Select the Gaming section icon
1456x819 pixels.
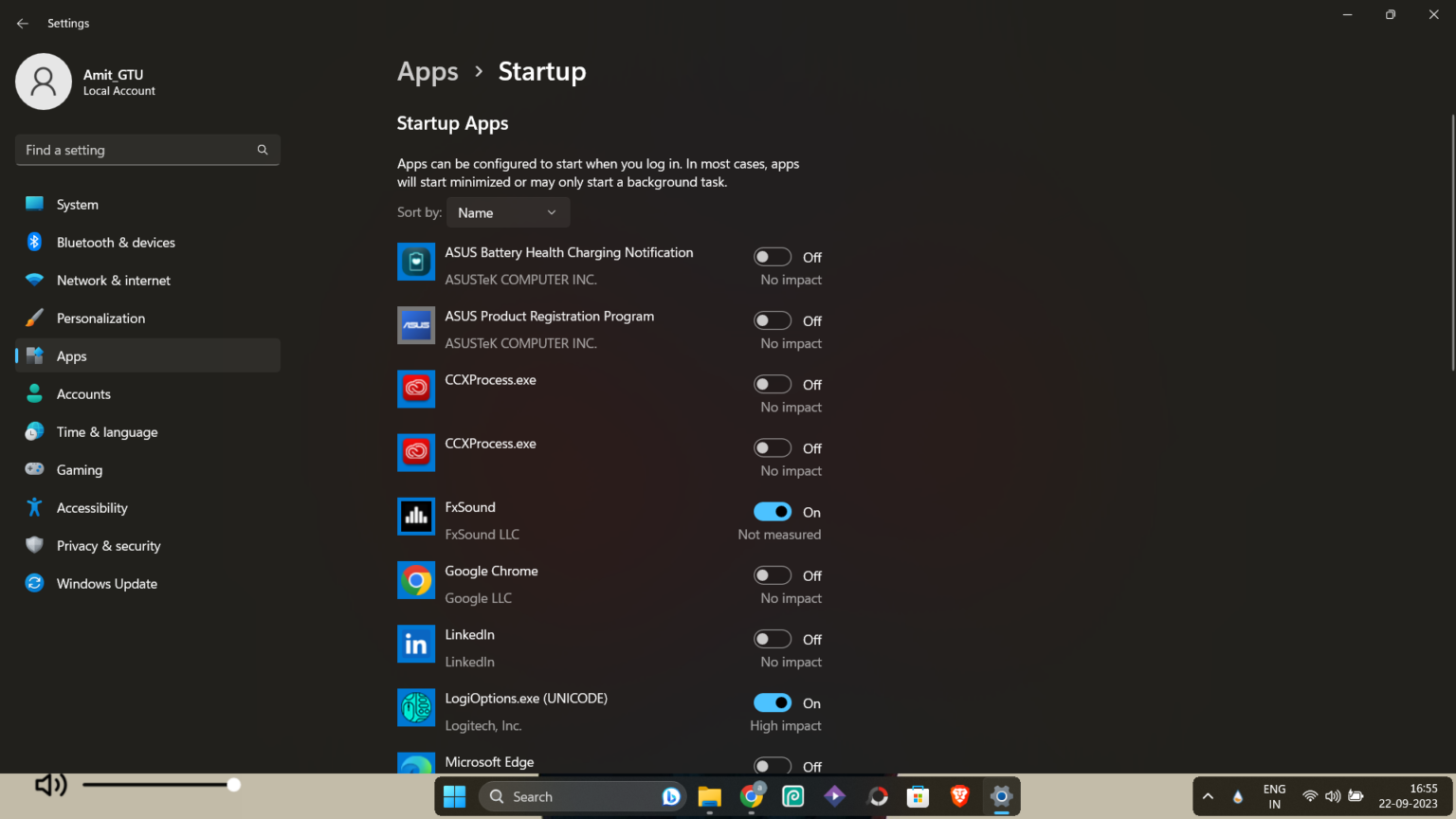tap(34, 469)
